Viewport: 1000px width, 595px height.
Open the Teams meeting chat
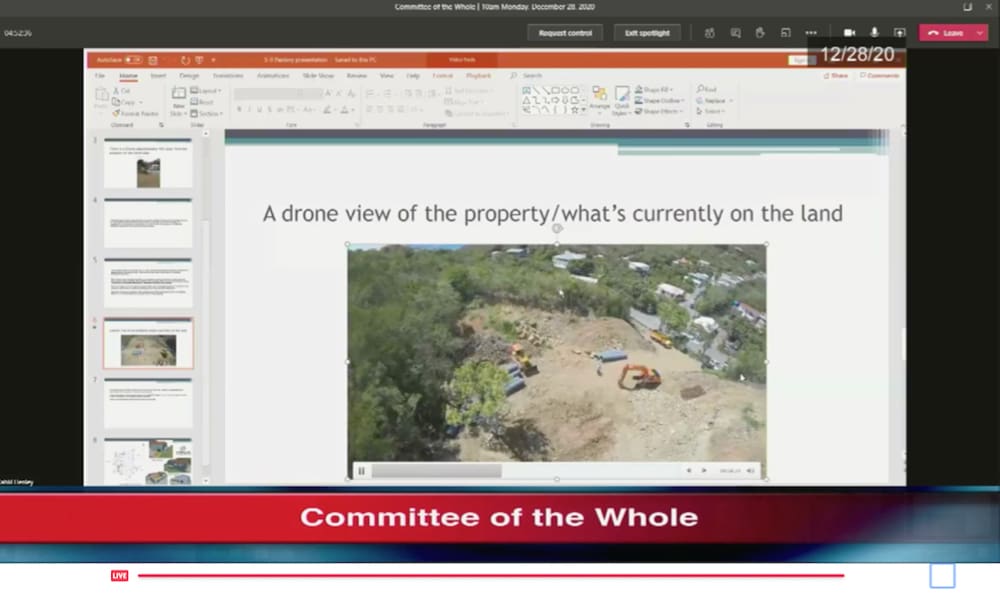tap(735, 33)
